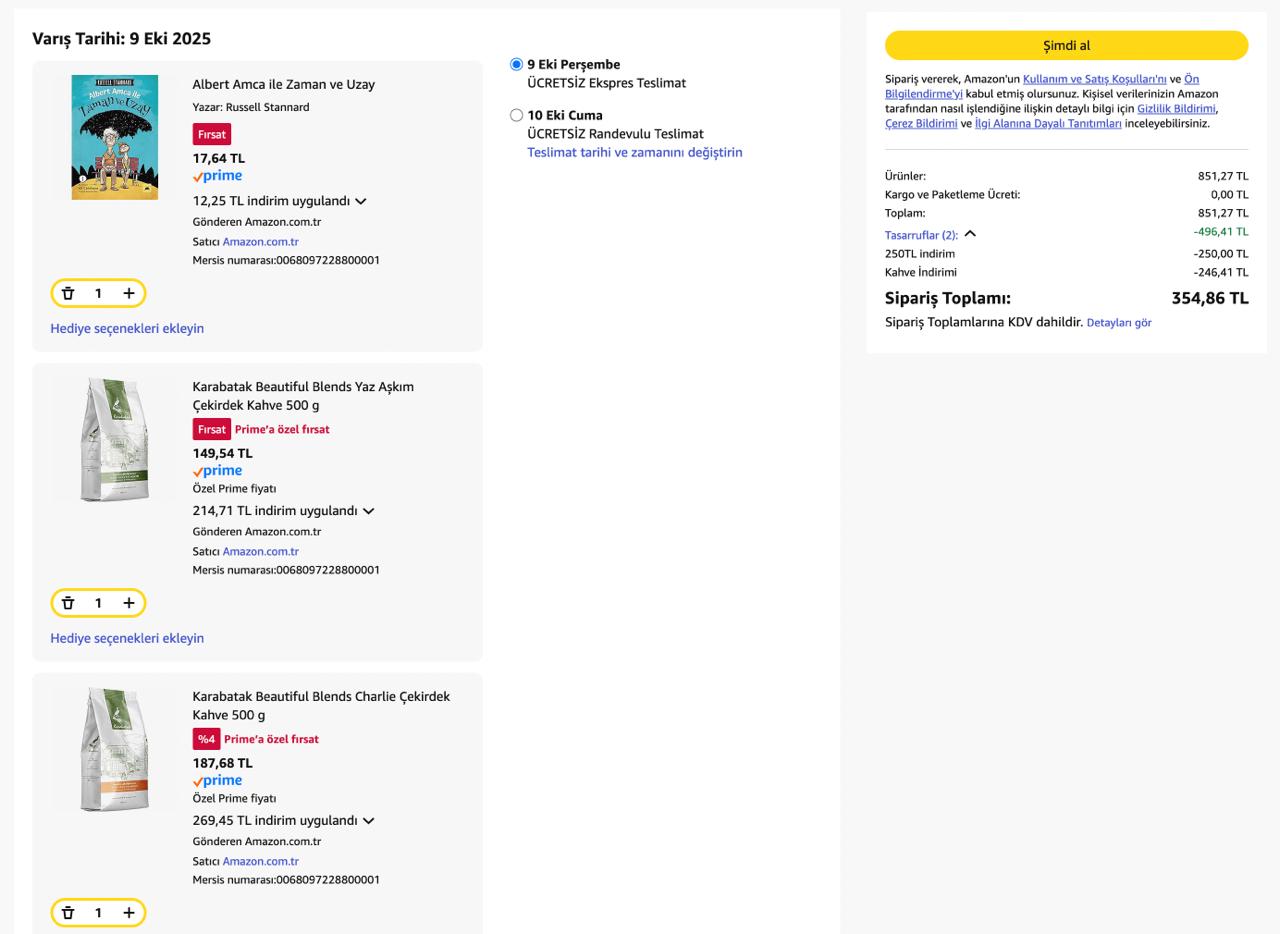Expand 214,71 TL indirim uygulandı details
Image resolution: width=1280 pixels, height=934 pixels.
(369, 511)
